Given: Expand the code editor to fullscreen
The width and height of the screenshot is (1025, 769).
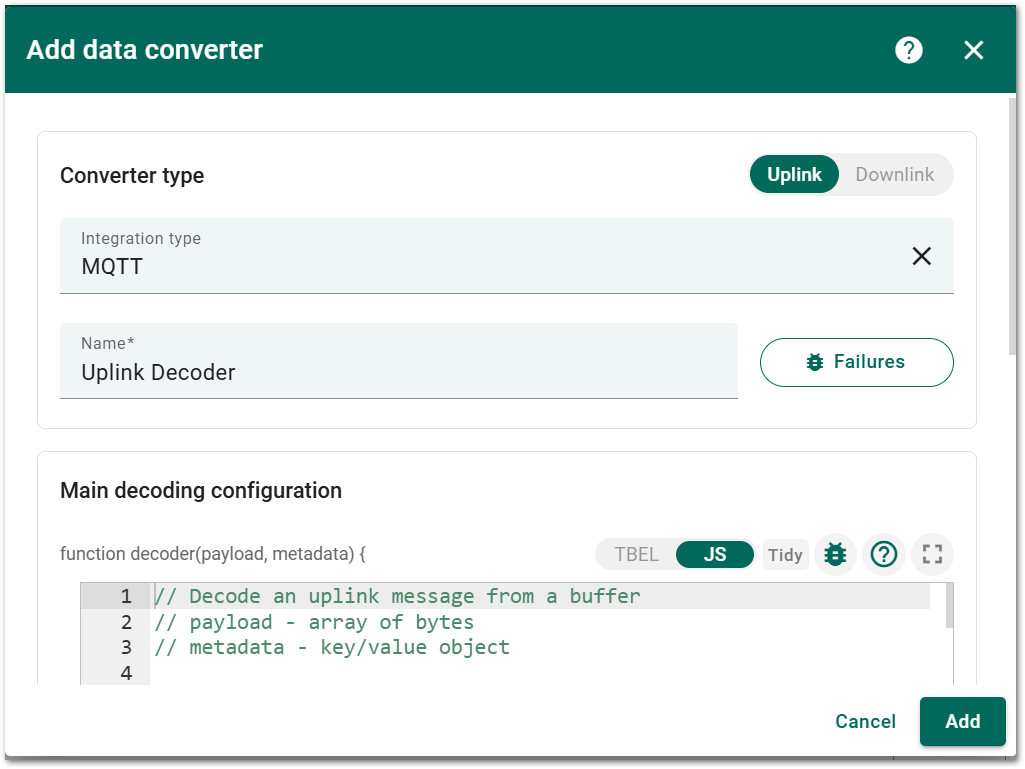Looking at the screenshot, I should coord(931,554).
